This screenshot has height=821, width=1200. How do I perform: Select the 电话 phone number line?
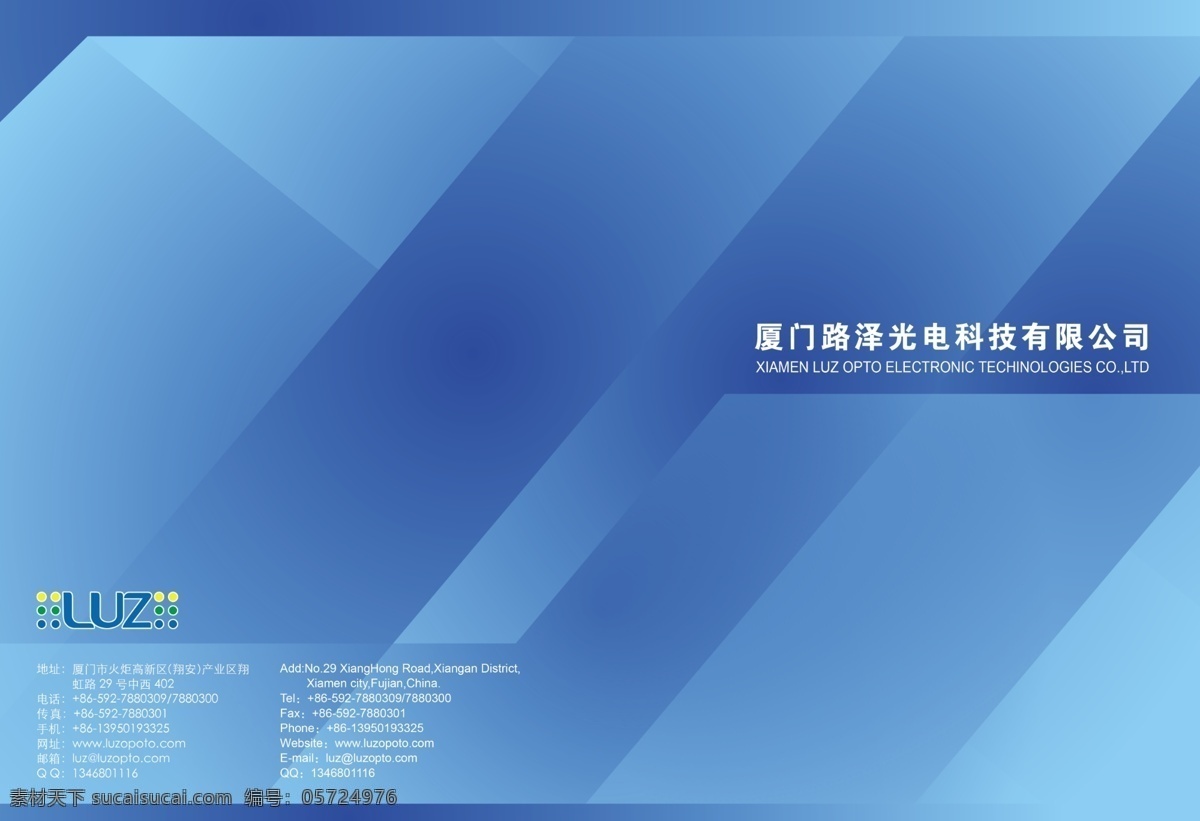(x=127, y=698)
